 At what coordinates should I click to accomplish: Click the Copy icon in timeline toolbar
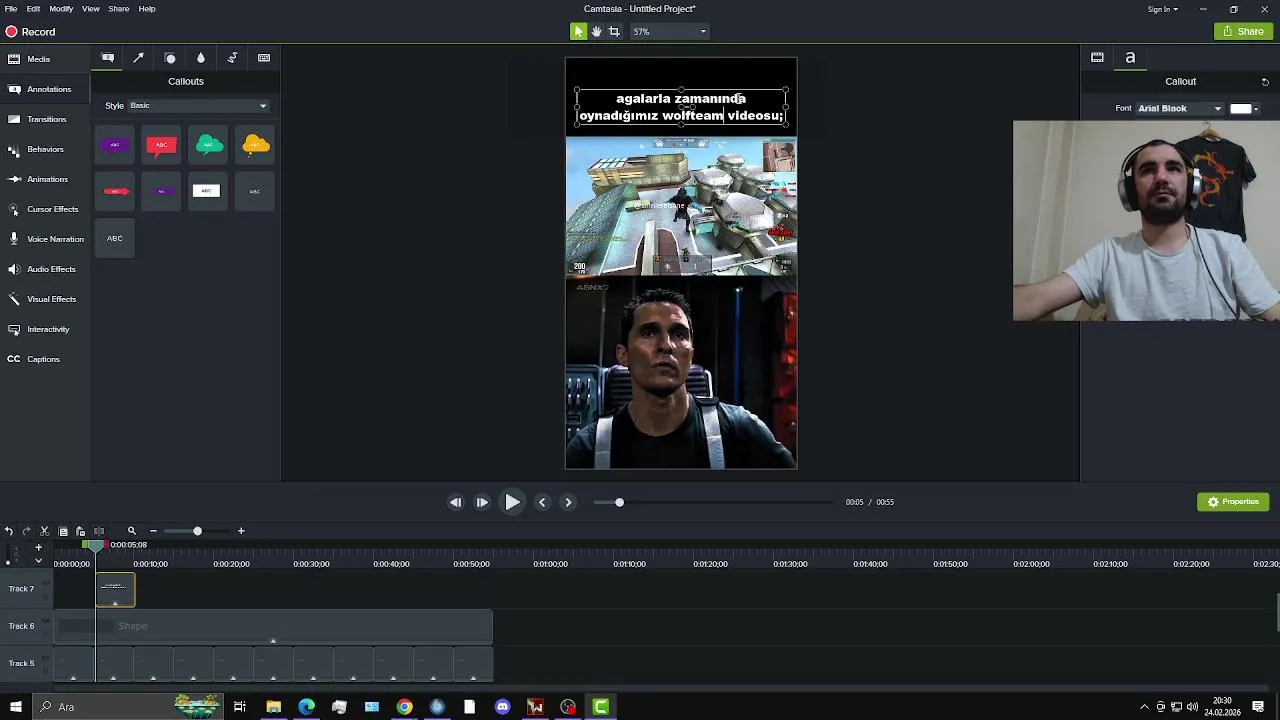click(x=63, y=531)
